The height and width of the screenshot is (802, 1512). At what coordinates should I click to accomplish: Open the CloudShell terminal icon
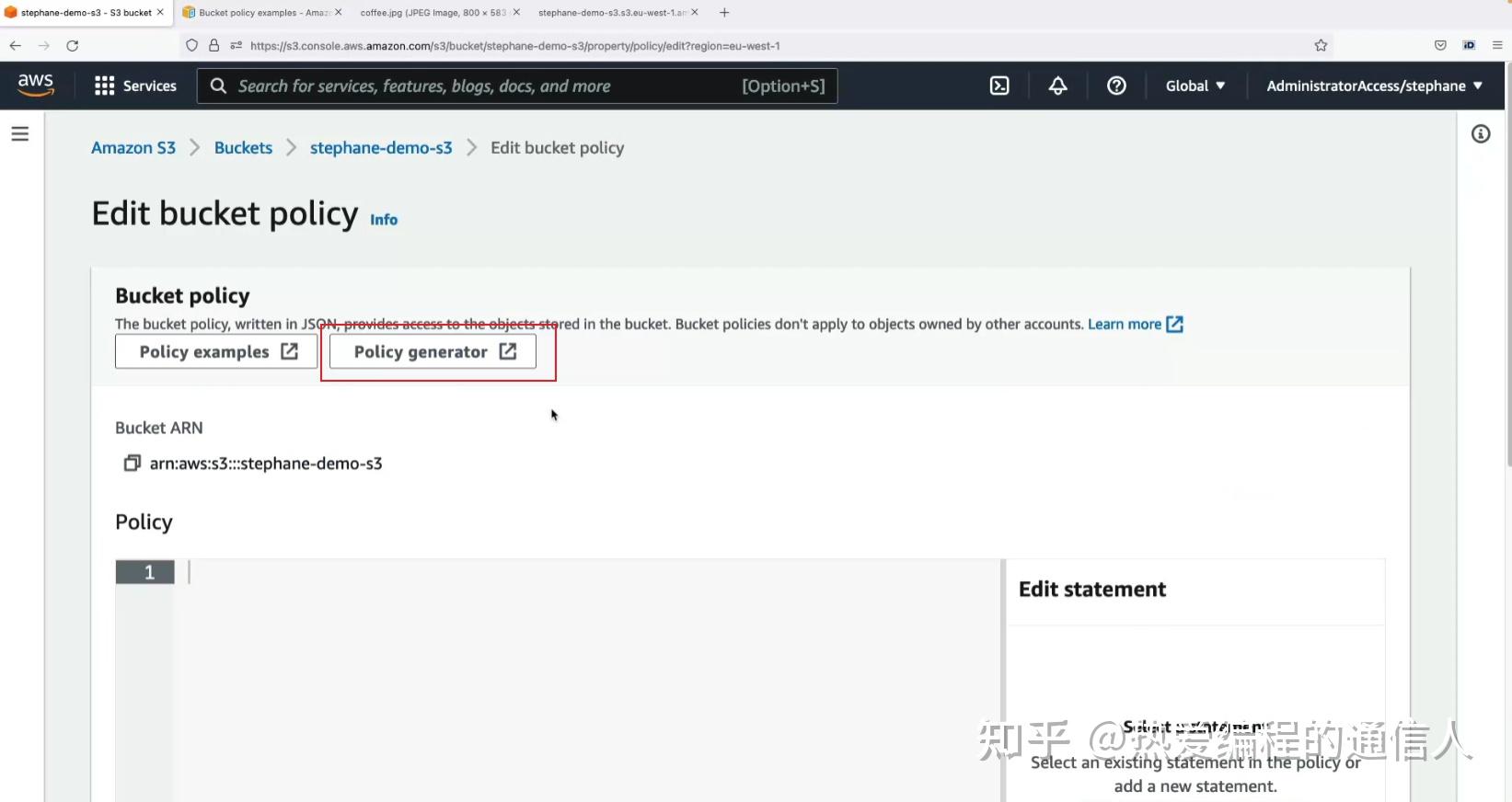click(x=999, y=86)
